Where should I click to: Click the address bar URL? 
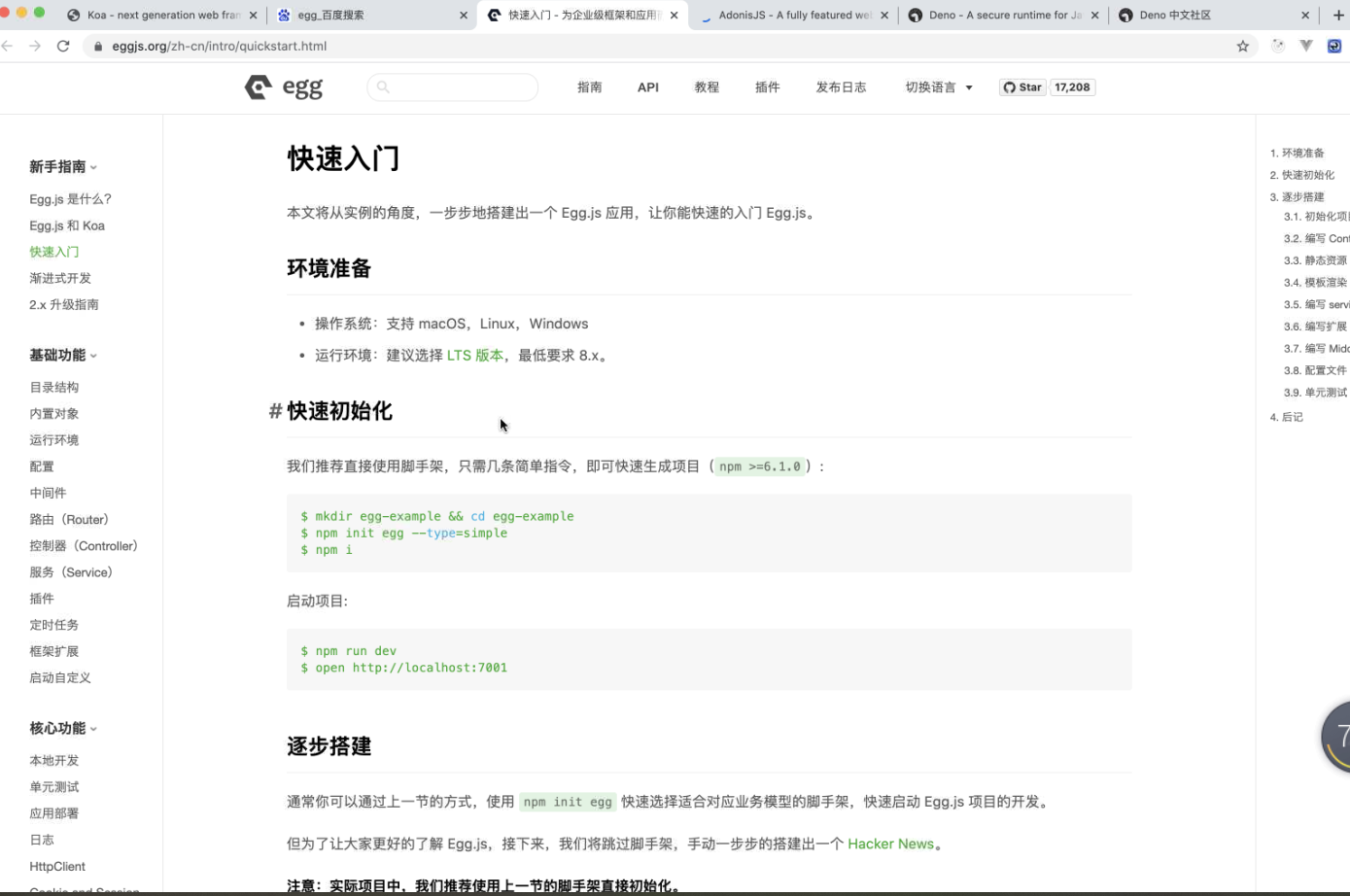click(219, 46)
